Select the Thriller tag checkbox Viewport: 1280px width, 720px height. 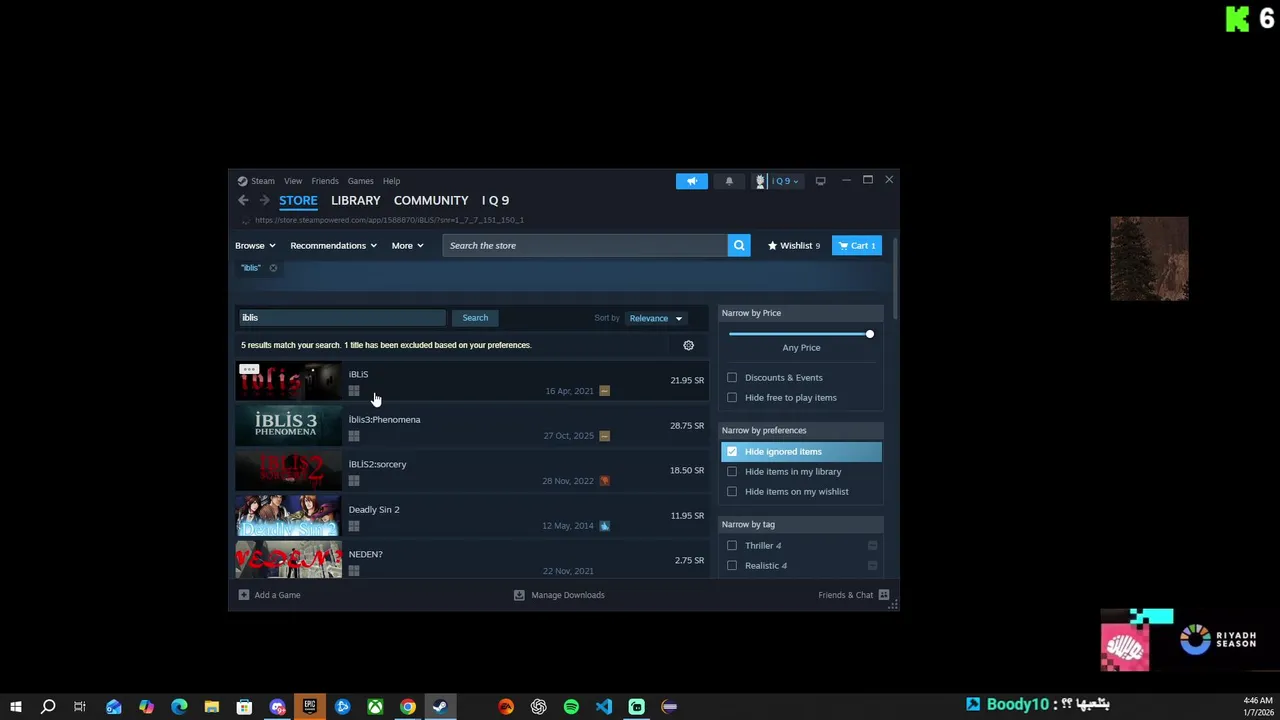point(732,546)
